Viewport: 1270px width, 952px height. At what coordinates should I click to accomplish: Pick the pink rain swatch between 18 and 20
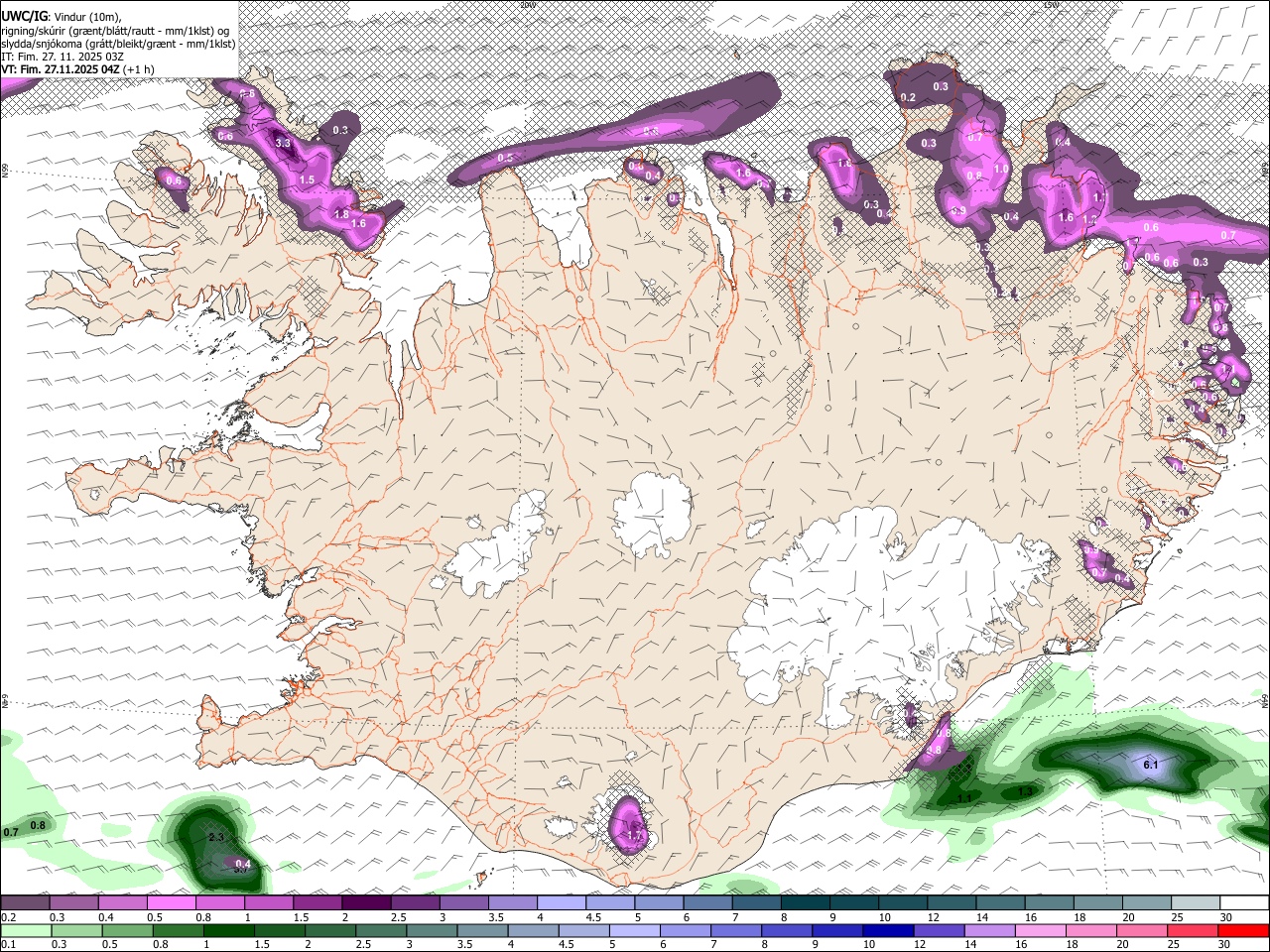click(1089, 930)
